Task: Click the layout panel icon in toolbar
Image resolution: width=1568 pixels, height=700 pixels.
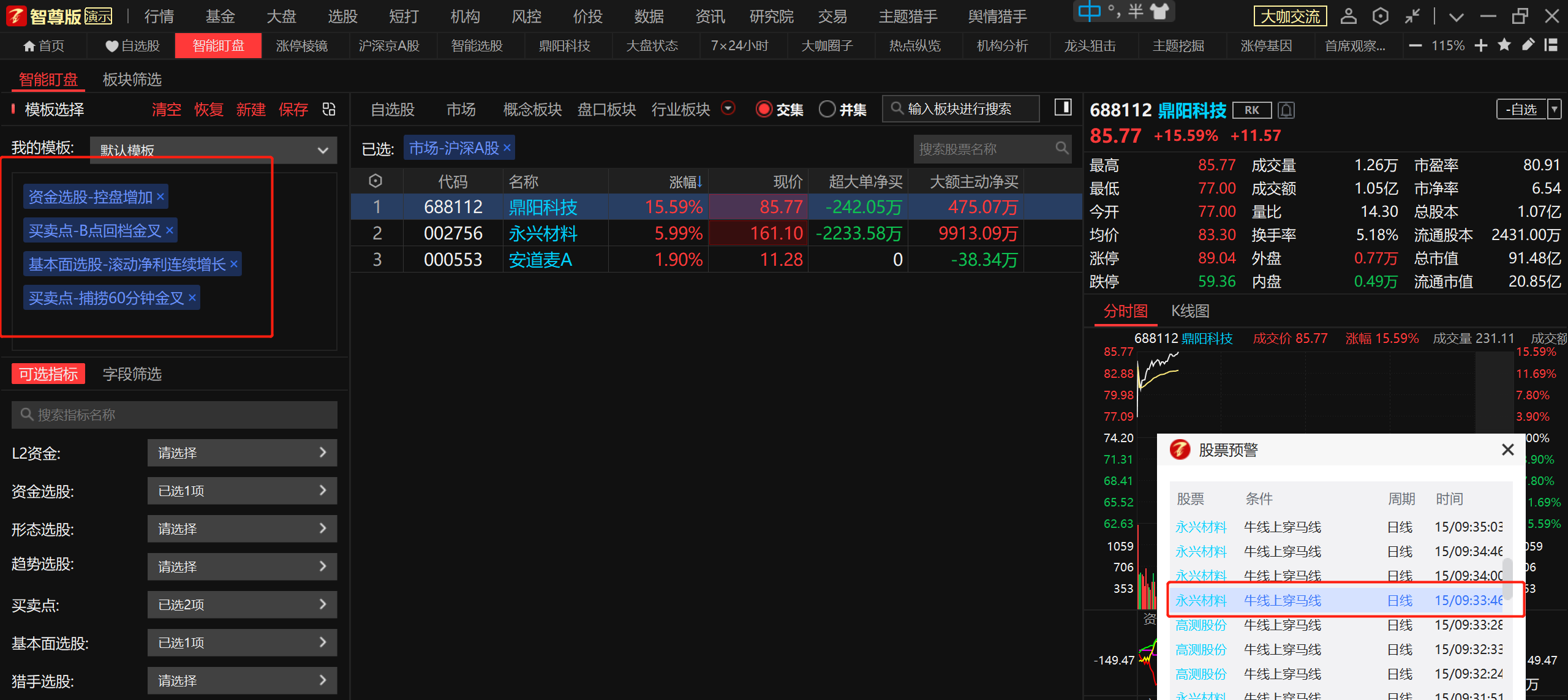Action: 1551,45
